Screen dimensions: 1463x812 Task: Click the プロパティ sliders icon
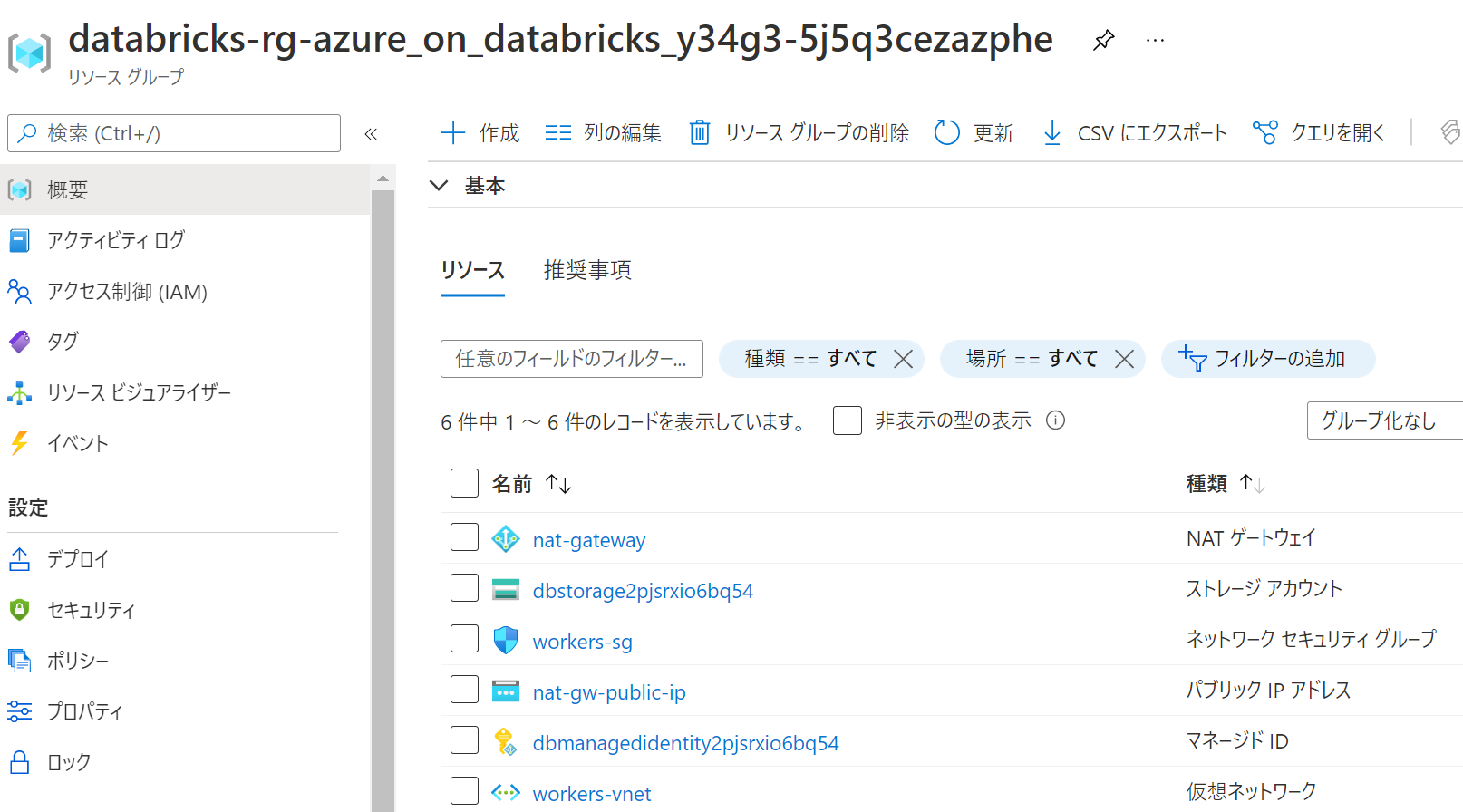pos(19,711)
